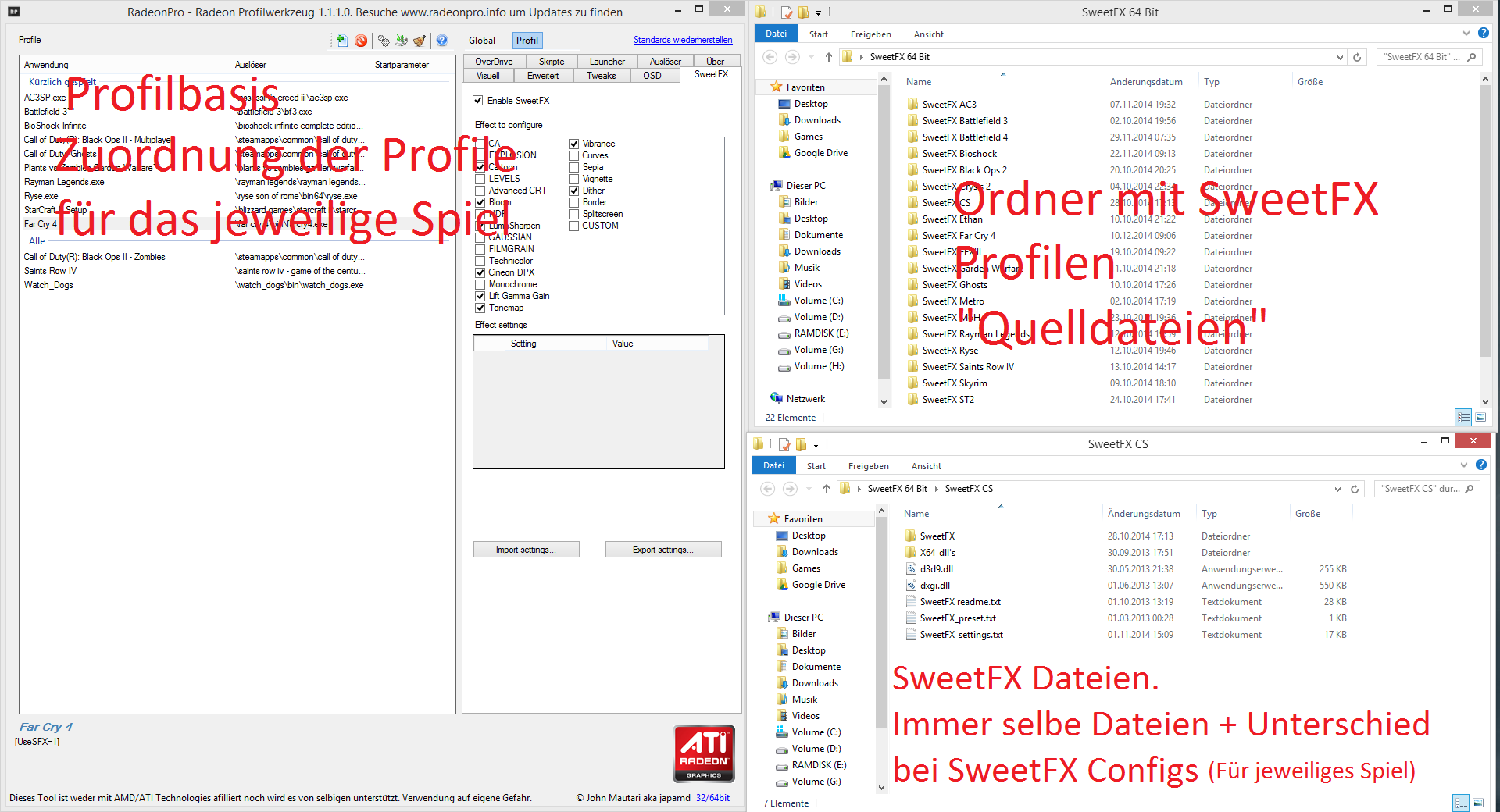Open the gears settings icon in RadeonPro
Viewport: 1500px width, 812px height.
[x=384, y=41]
